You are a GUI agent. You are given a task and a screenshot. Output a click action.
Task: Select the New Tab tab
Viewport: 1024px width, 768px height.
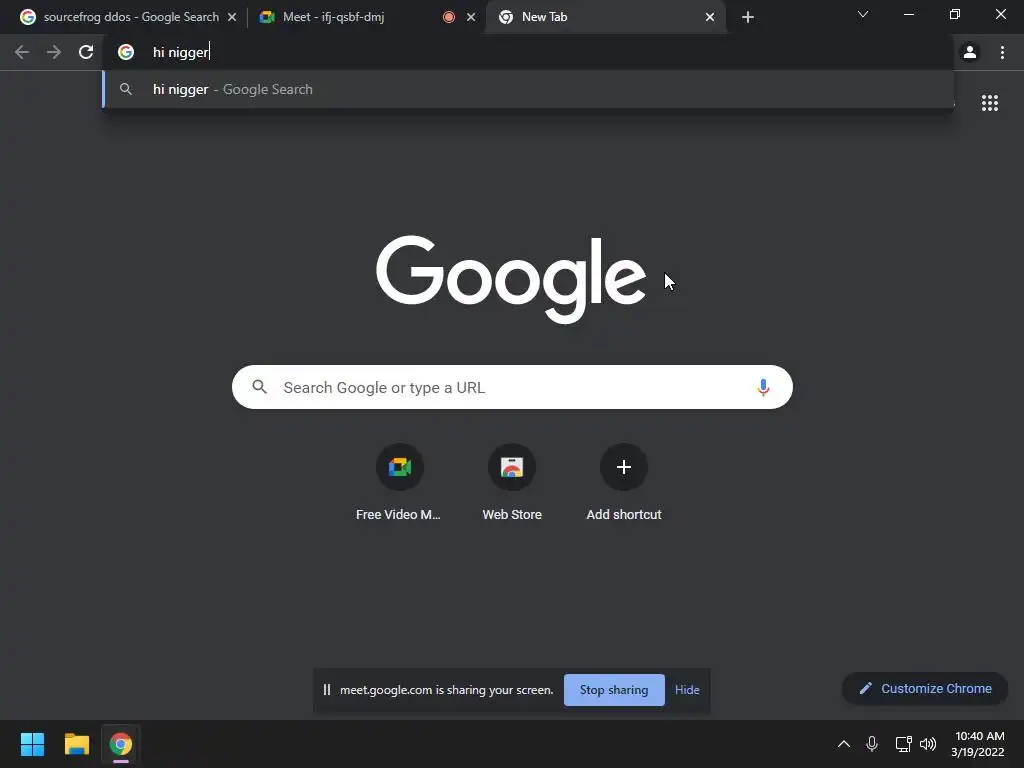(x=605, y=17)
